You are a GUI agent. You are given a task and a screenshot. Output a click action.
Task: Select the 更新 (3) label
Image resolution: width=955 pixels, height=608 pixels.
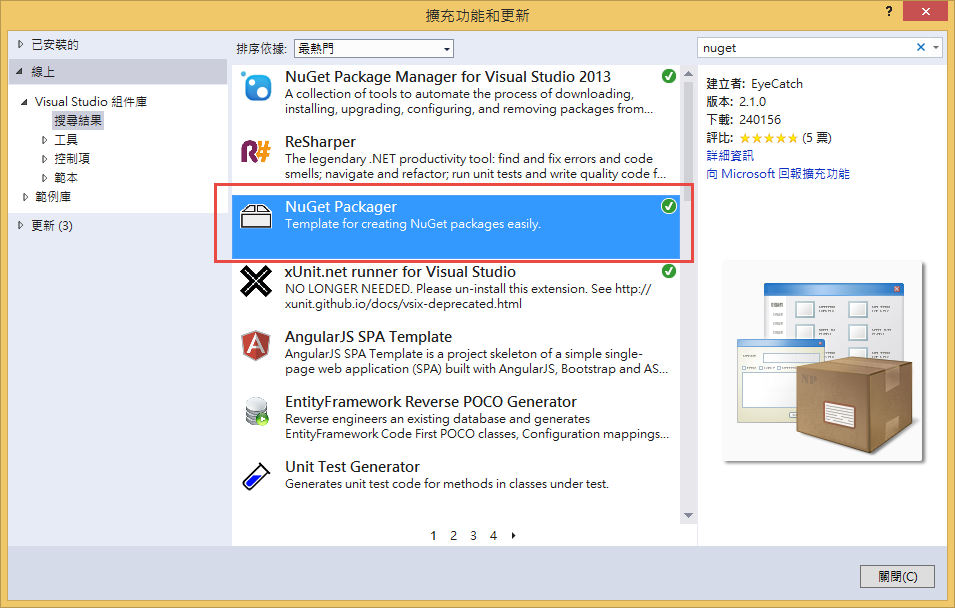pyautogui.click(x=52, y=225)
